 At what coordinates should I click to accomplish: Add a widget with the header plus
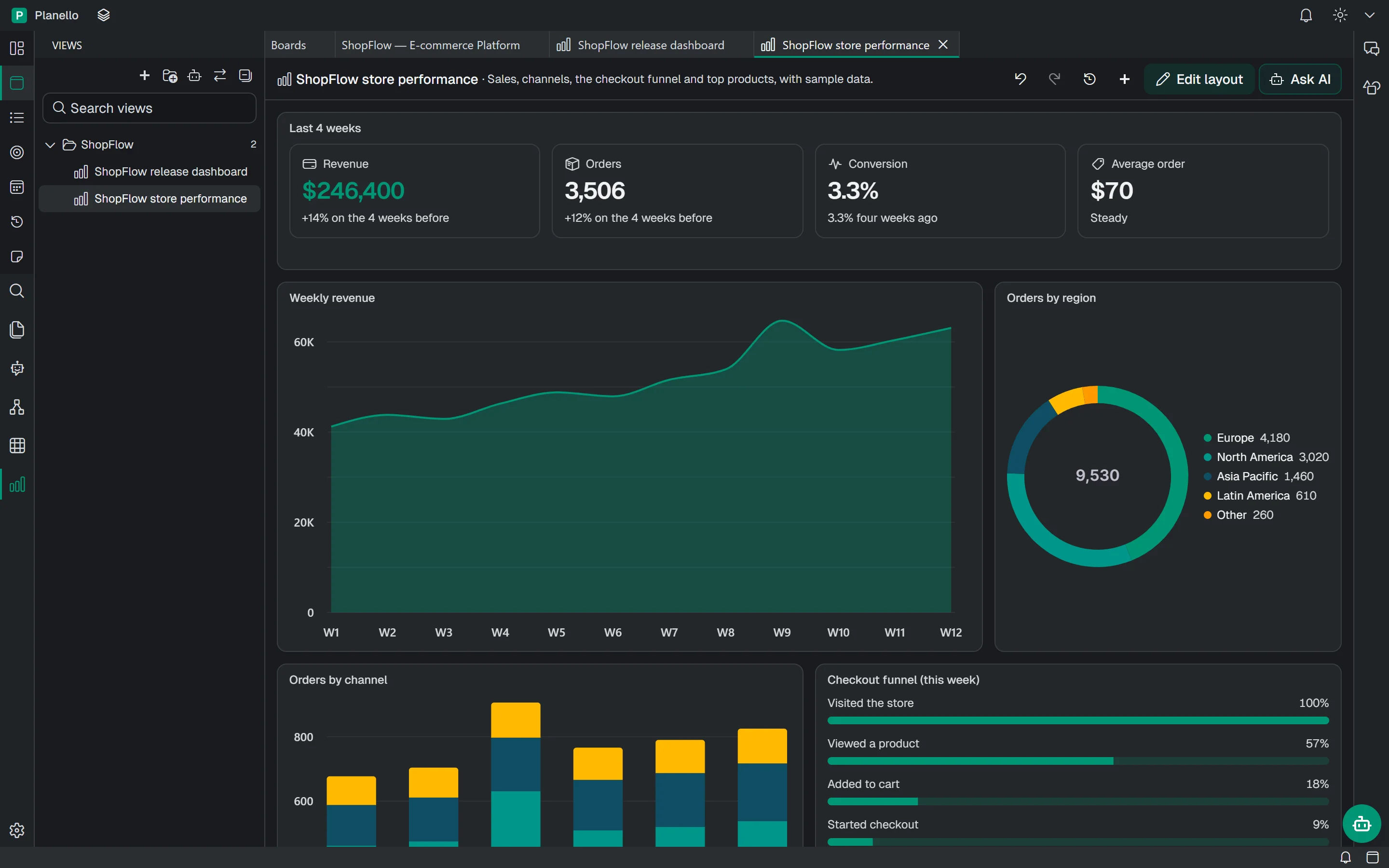pos(1124,79)
